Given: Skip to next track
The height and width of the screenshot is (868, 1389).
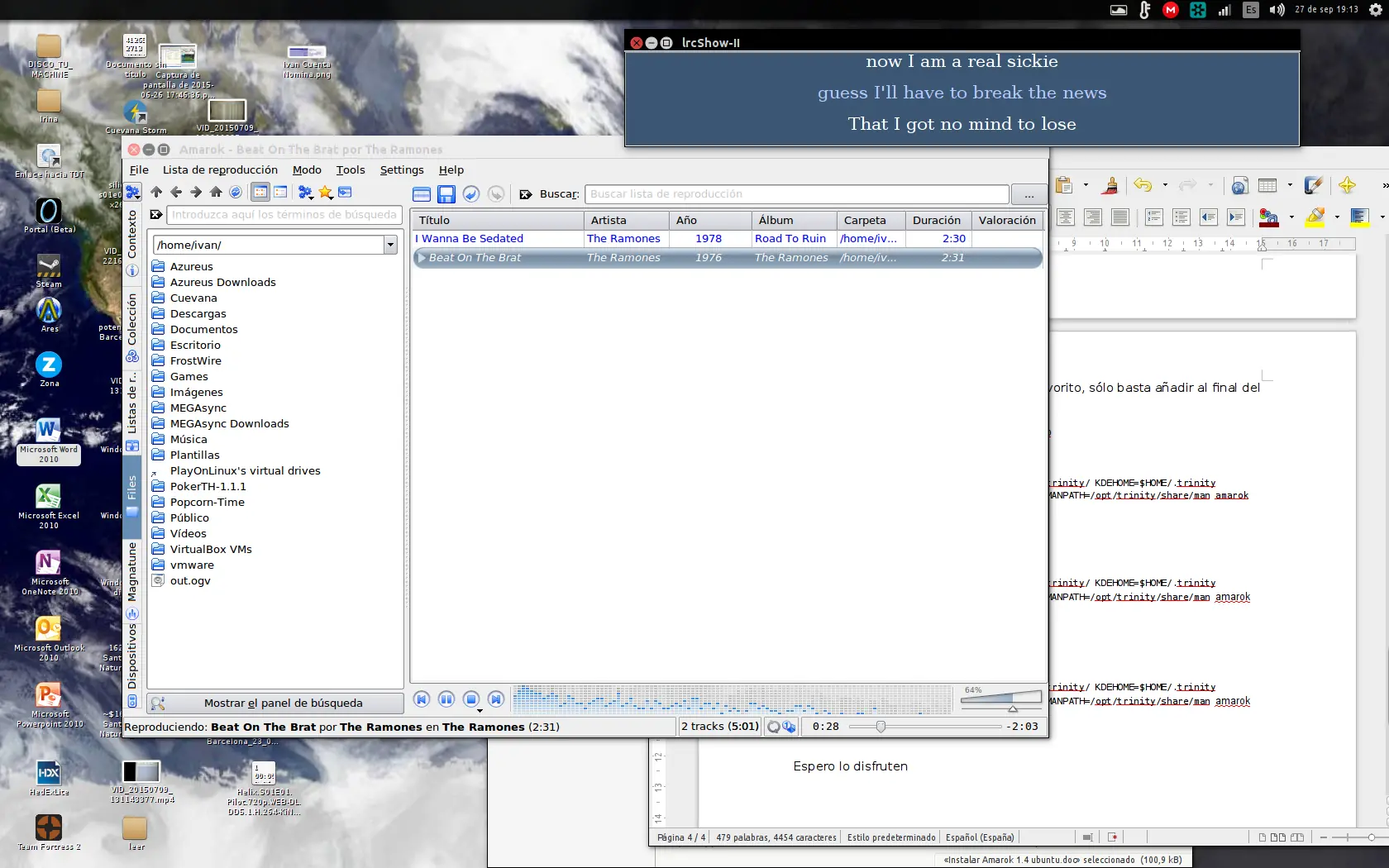Looking at the screenshot, I should coord(496,699).
